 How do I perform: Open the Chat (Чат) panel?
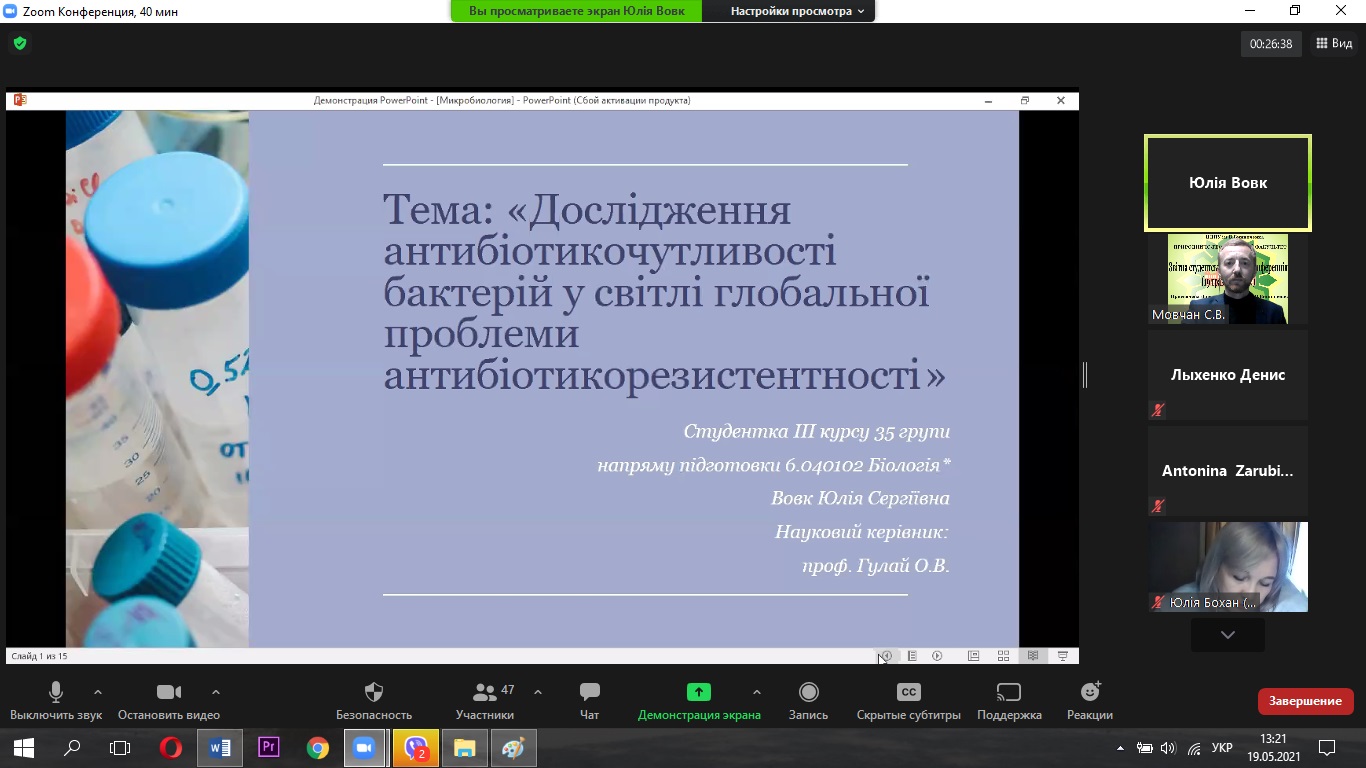pos(590,692)
